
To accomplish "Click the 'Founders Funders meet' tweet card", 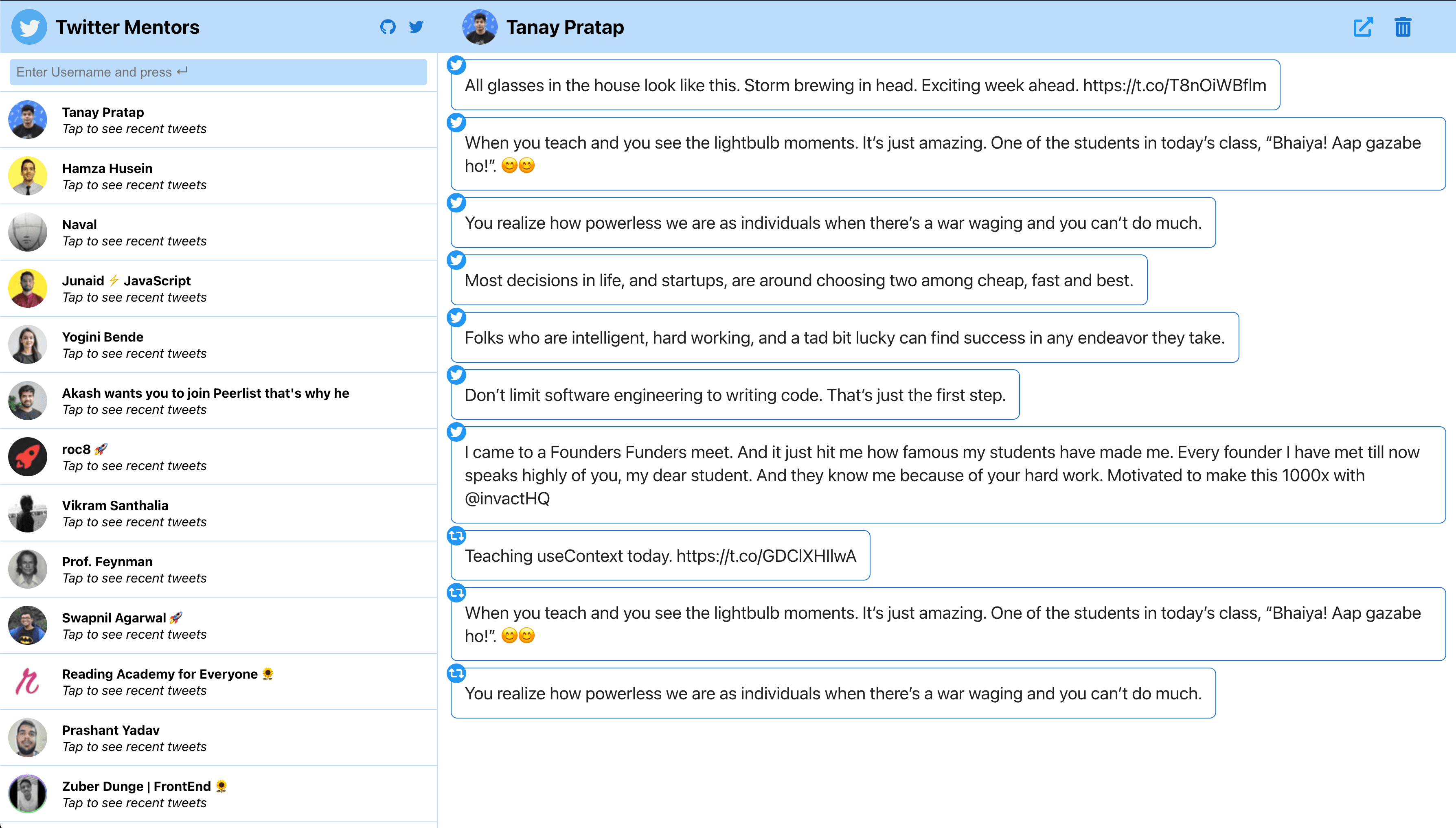I will pos(947,475).
